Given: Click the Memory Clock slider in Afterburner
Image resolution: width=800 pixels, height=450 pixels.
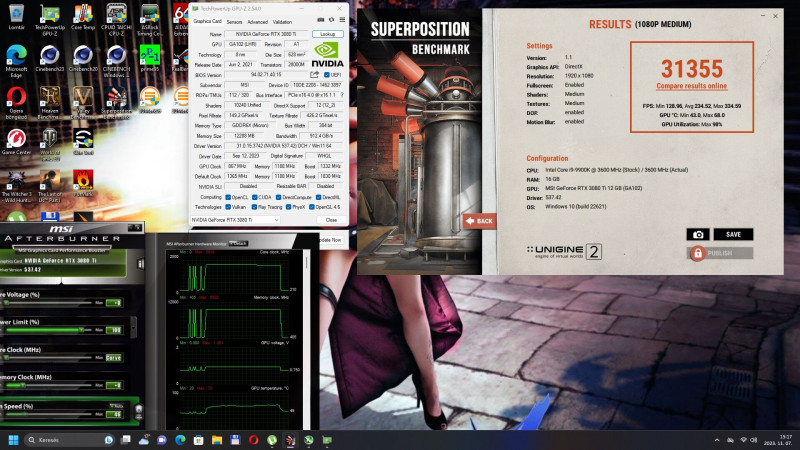Looking at the screenshot, I should 47,385.
